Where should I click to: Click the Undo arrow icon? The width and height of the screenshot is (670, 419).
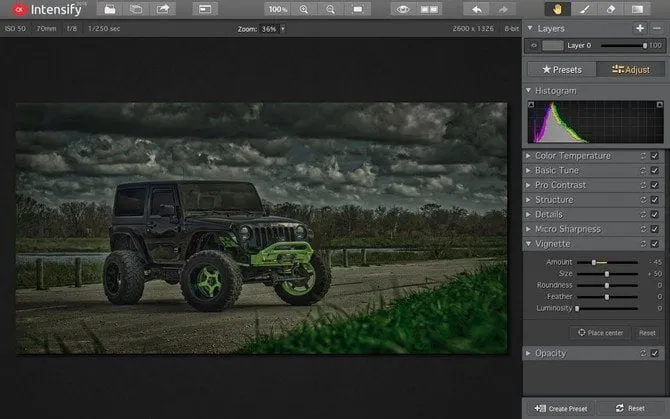pyautogui.click(x=479, y=9)
